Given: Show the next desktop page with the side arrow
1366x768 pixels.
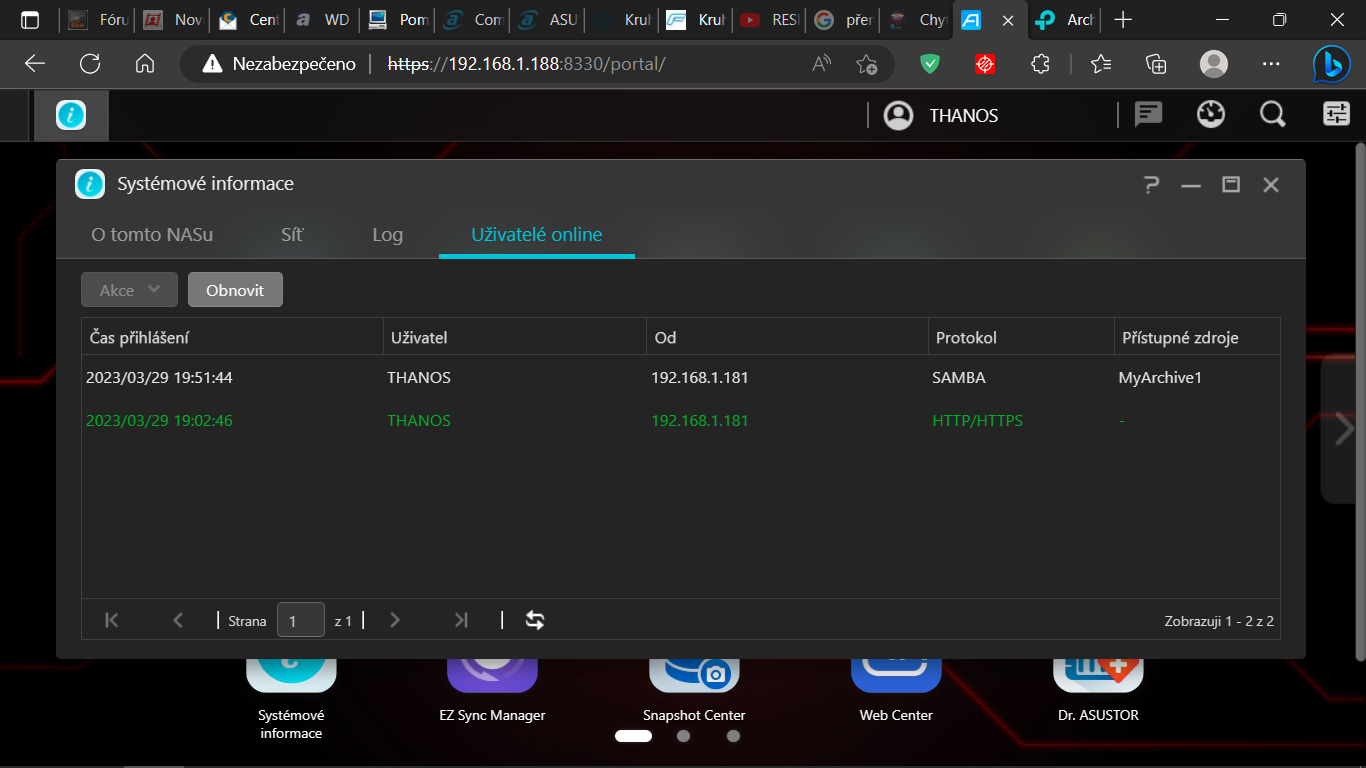Looking at the screenshot, I should point(1343,429).
